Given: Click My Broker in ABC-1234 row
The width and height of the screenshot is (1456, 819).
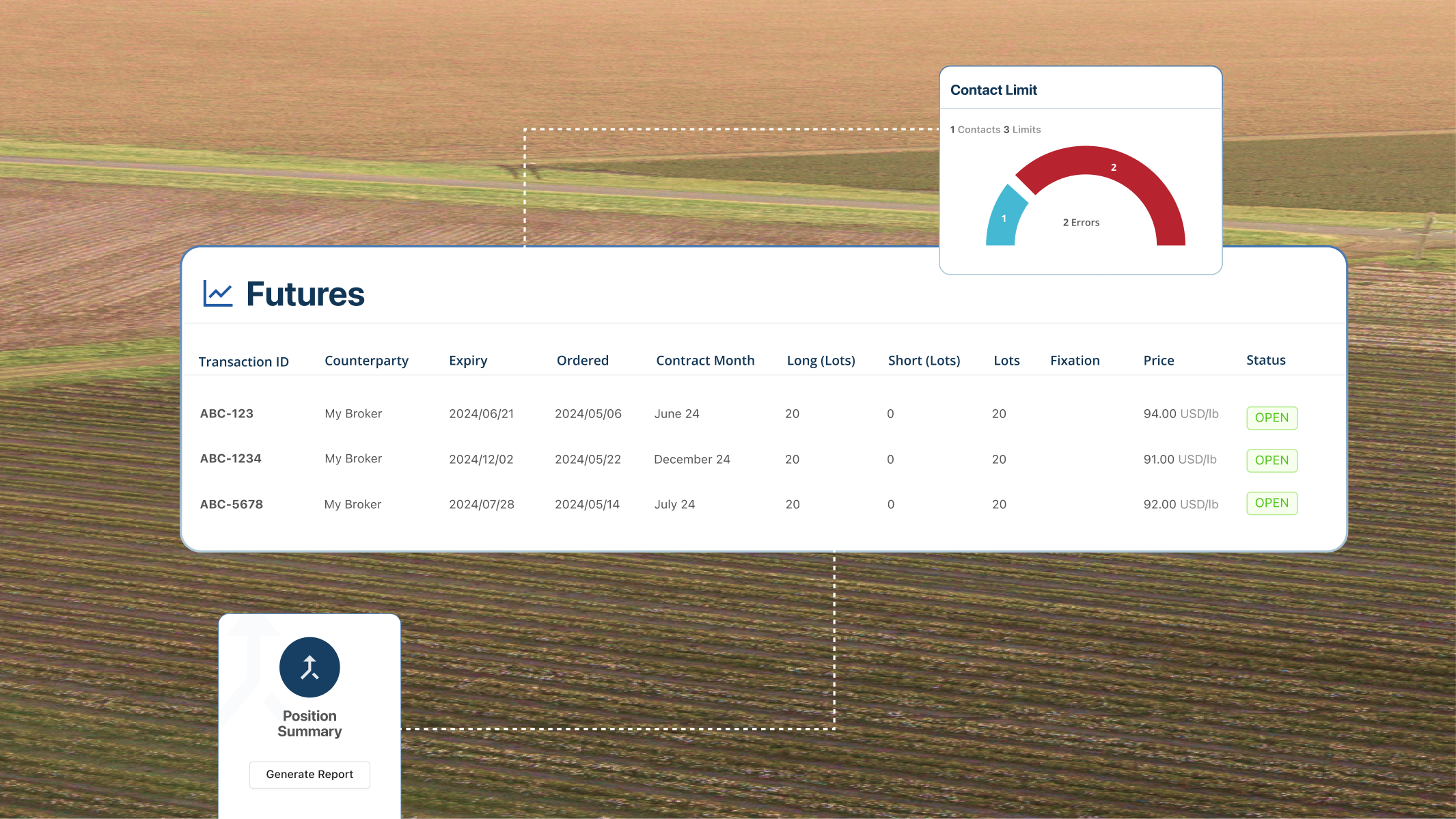Looking at the screenshot, I should coord(353,459).
